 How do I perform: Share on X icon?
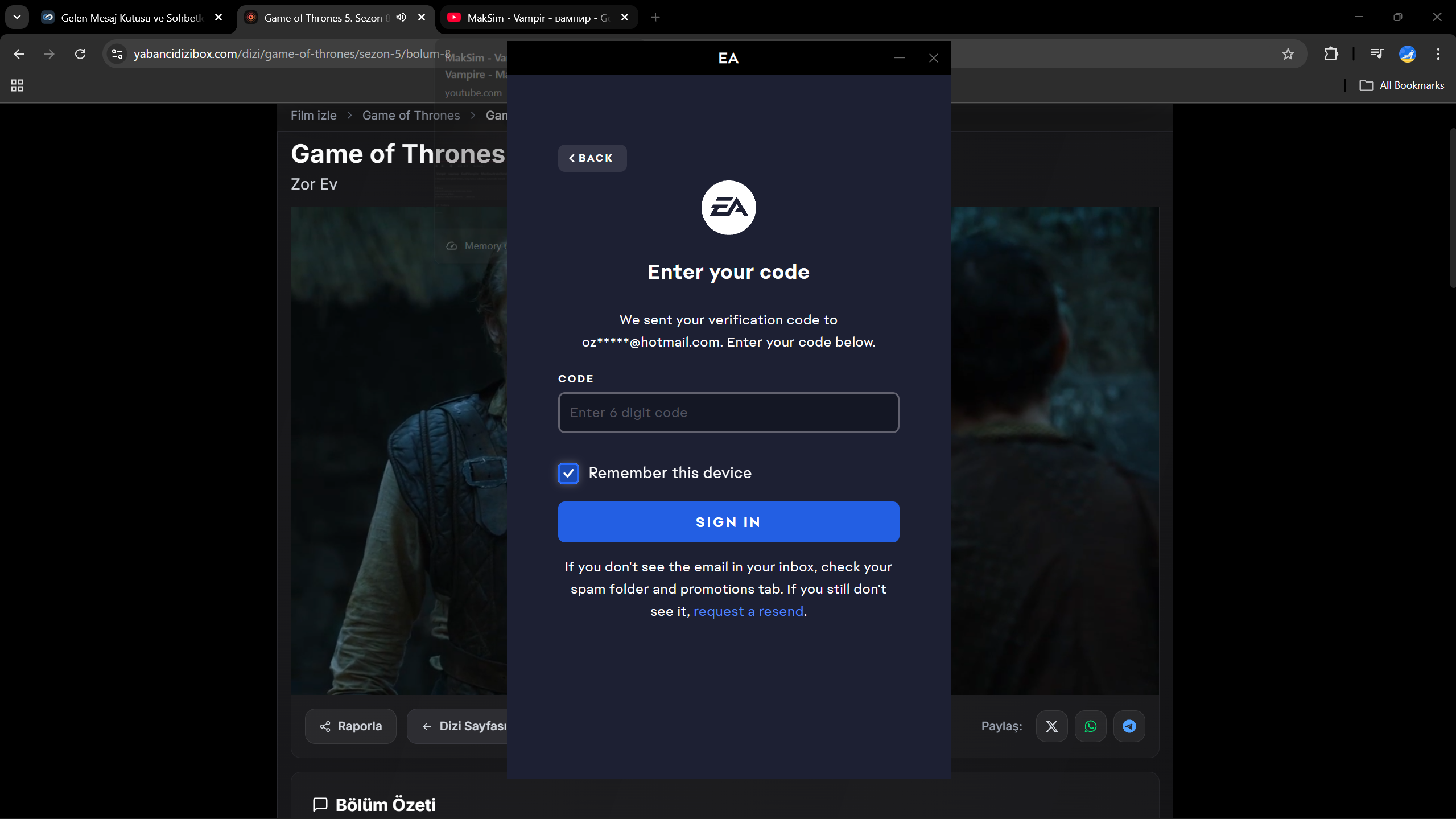(x=1052, y=726)
